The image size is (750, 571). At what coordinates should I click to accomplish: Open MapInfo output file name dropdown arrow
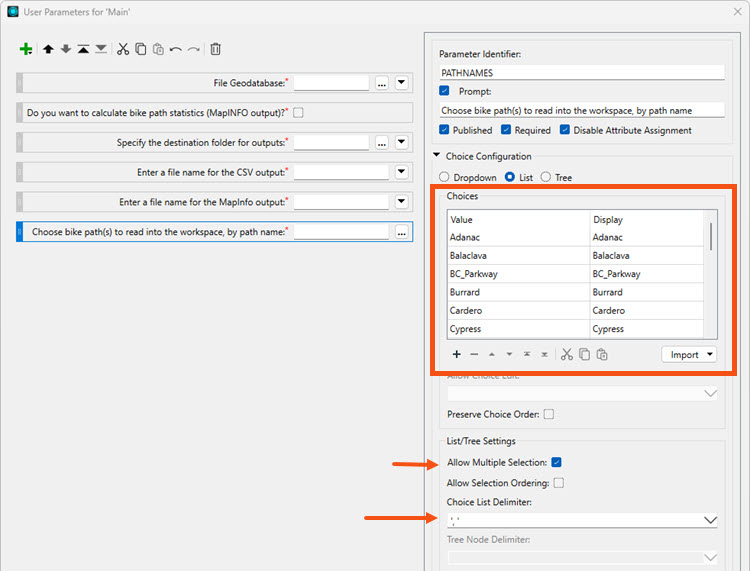[401, 201]
